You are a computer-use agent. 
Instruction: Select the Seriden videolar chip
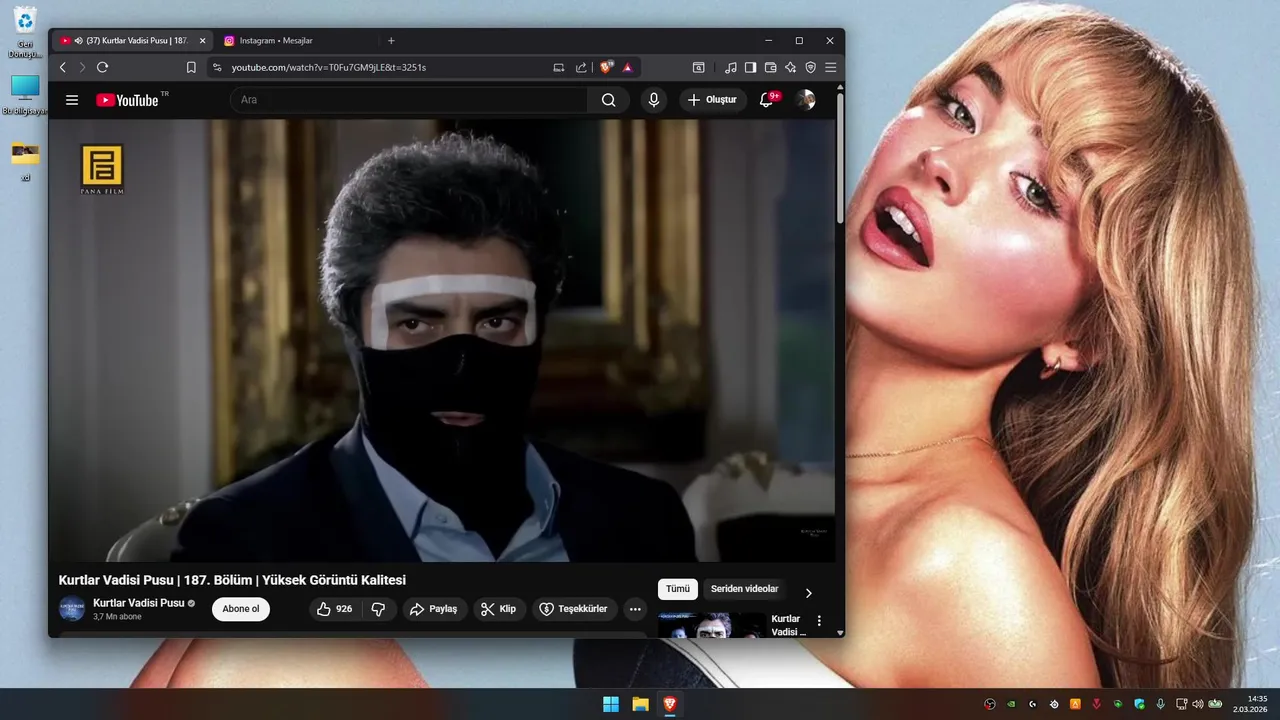coord(744,589)
